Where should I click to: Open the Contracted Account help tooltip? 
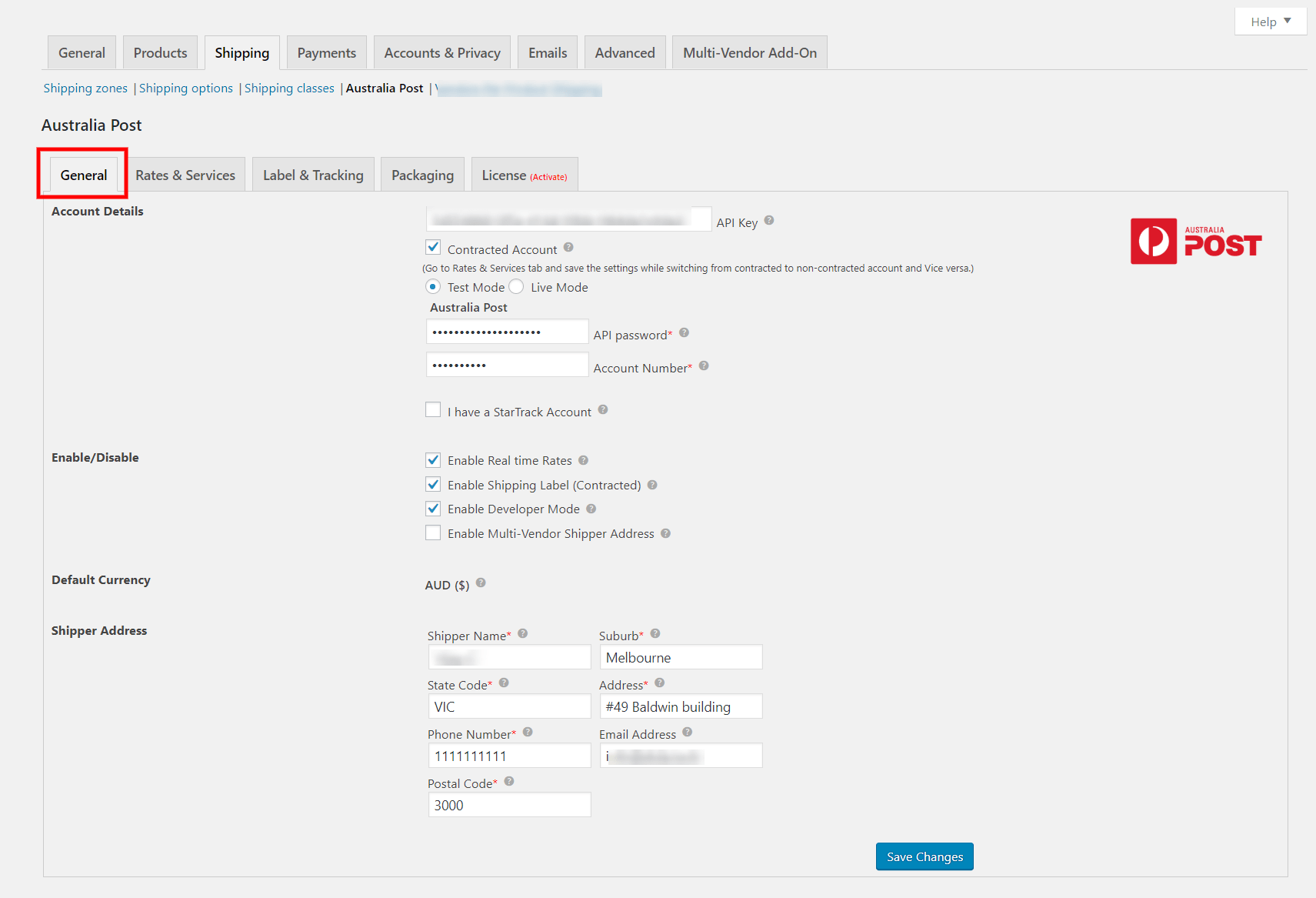pos(568,246)
